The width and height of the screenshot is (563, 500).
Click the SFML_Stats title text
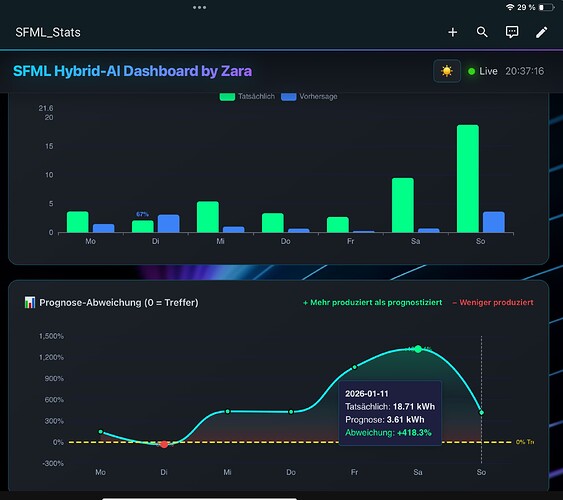pyautogui.click(x=48, y=33)
